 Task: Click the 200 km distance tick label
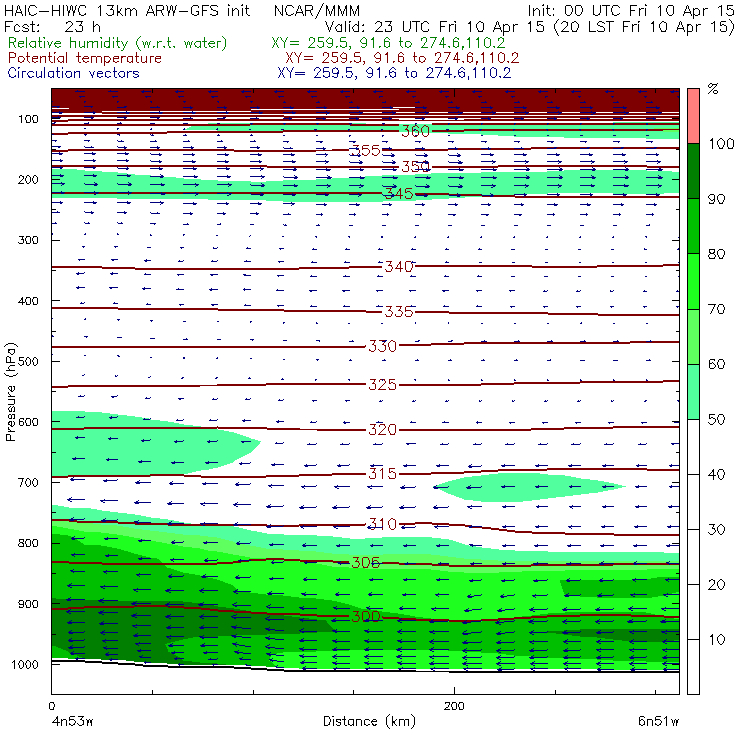pos(454,706)
